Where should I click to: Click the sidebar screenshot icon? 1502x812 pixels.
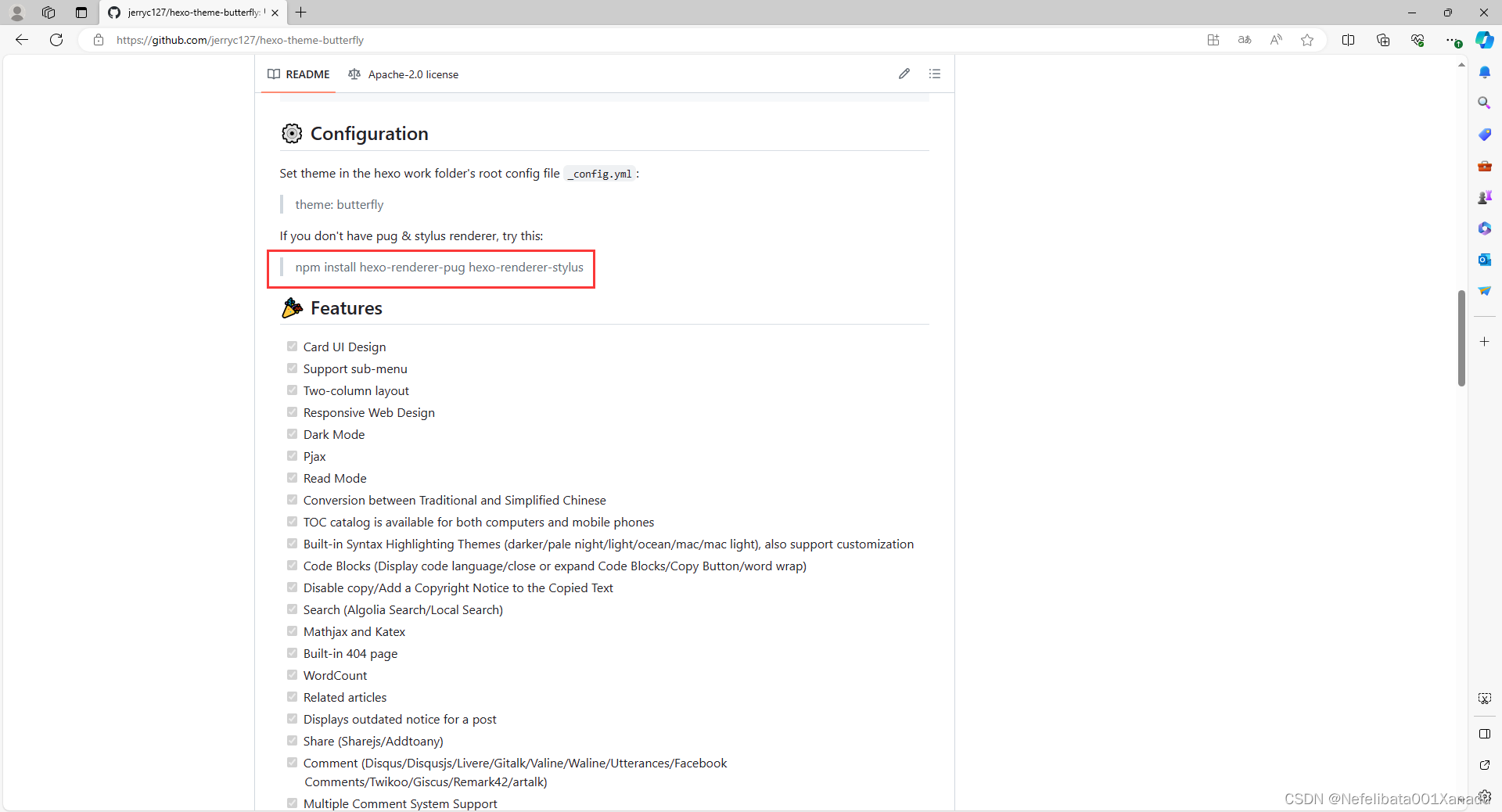(1485, 699)
